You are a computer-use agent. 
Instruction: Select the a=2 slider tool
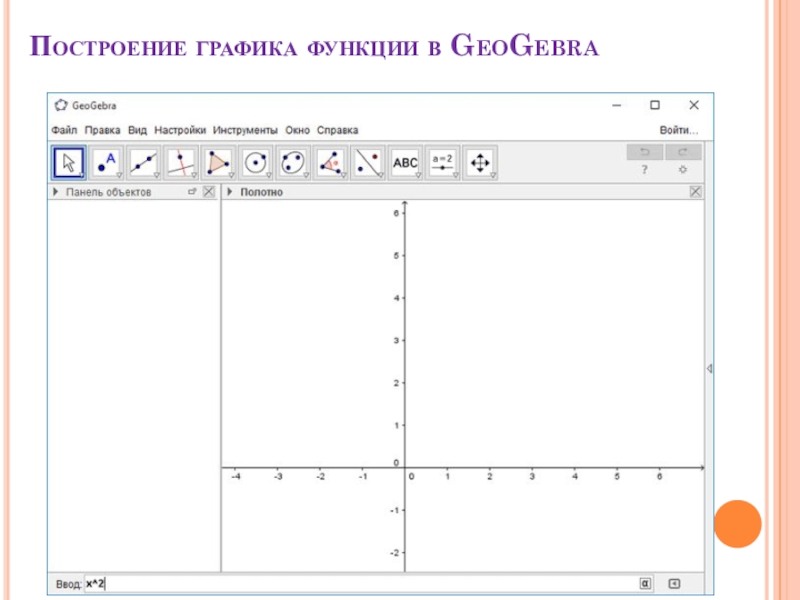coord(442,163)
